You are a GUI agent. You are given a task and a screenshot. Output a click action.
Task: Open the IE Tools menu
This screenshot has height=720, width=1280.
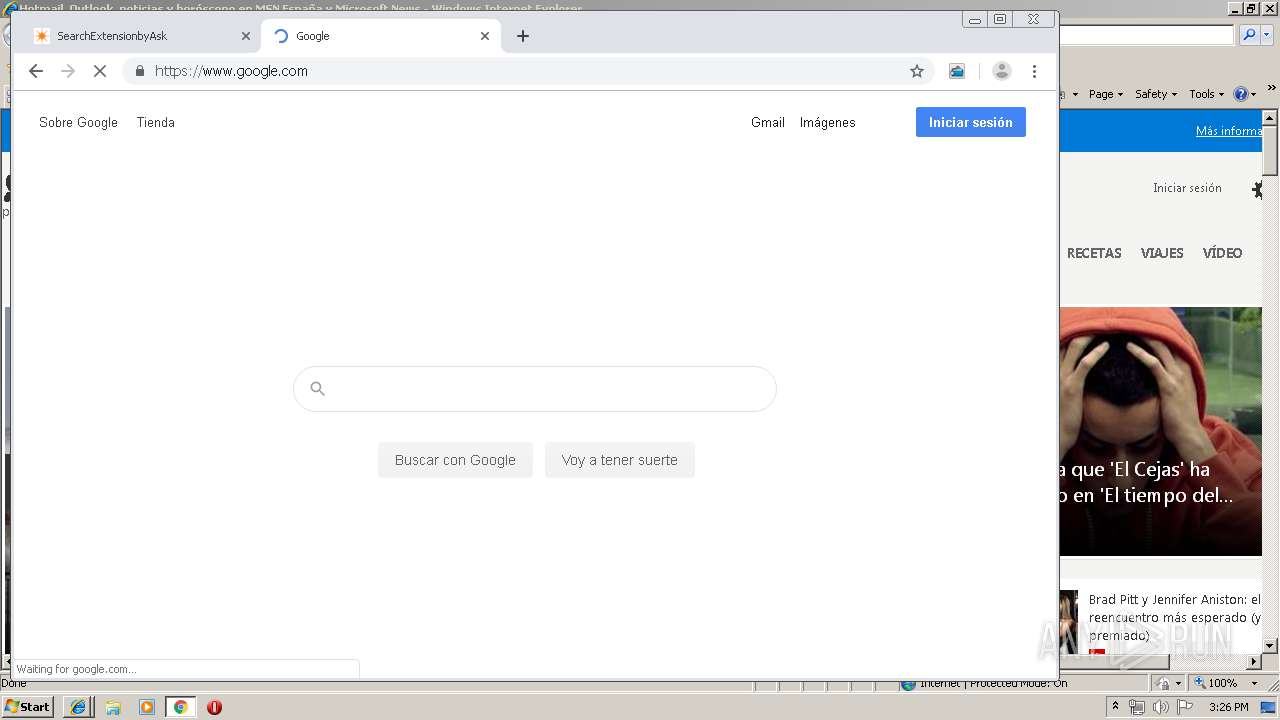click(x=1206, y=94)
